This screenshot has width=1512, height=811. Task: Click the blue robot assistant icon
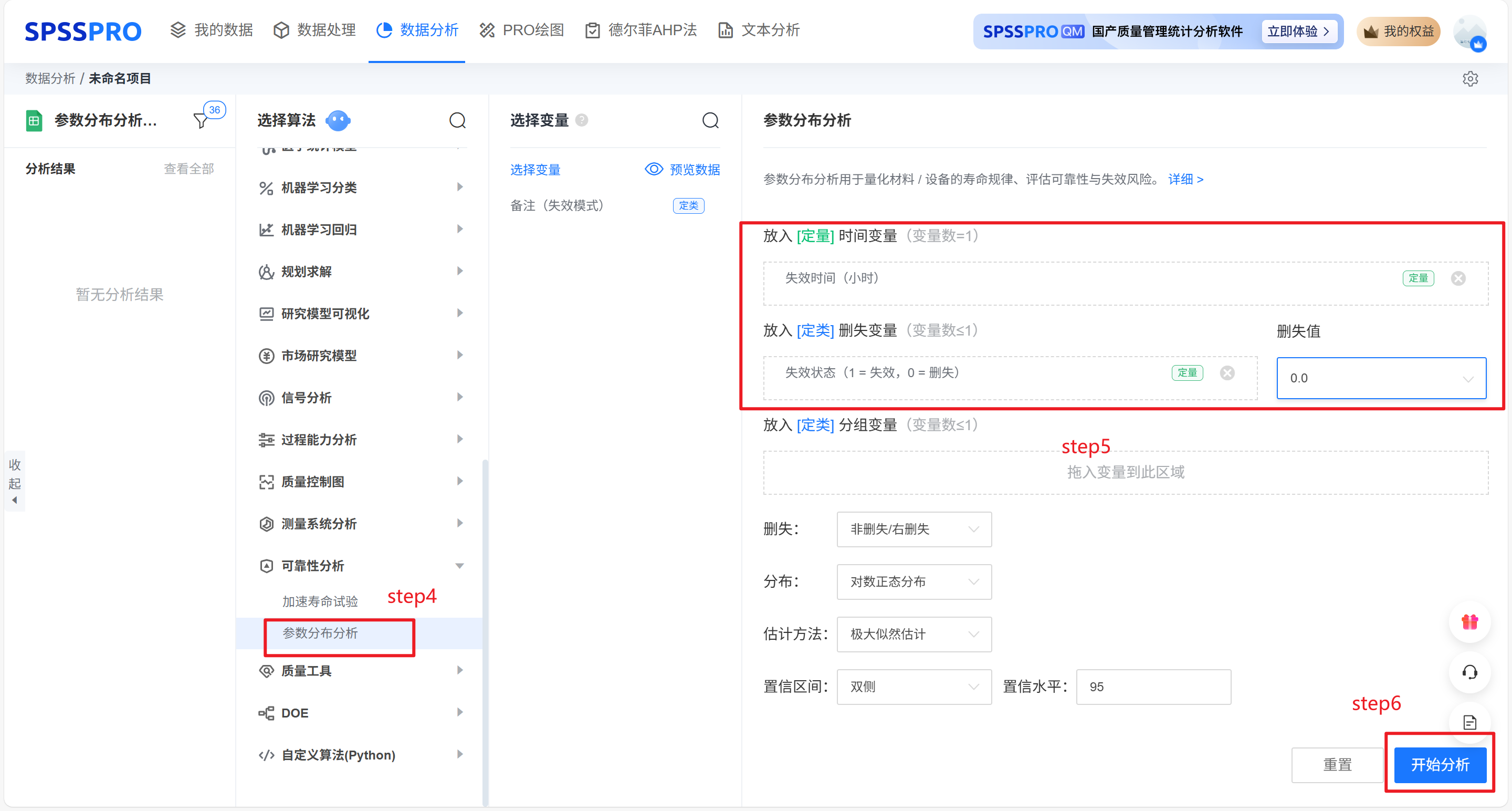tap(338, 120)
